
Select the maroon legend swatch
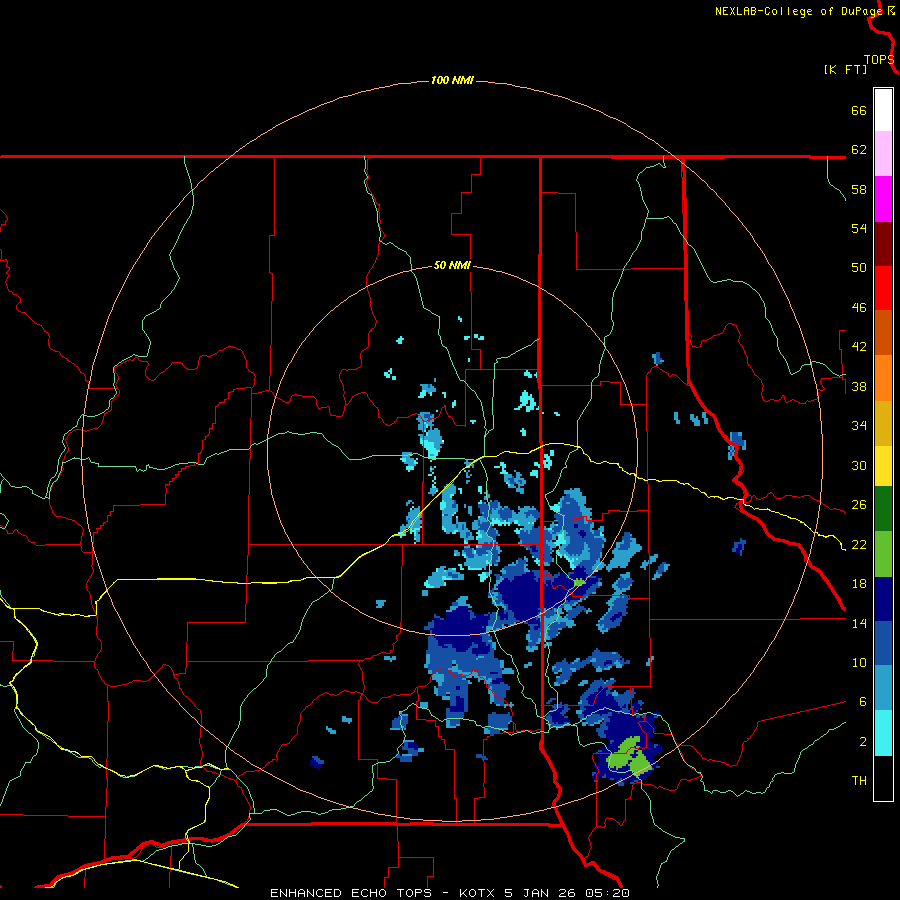[883, 244]
